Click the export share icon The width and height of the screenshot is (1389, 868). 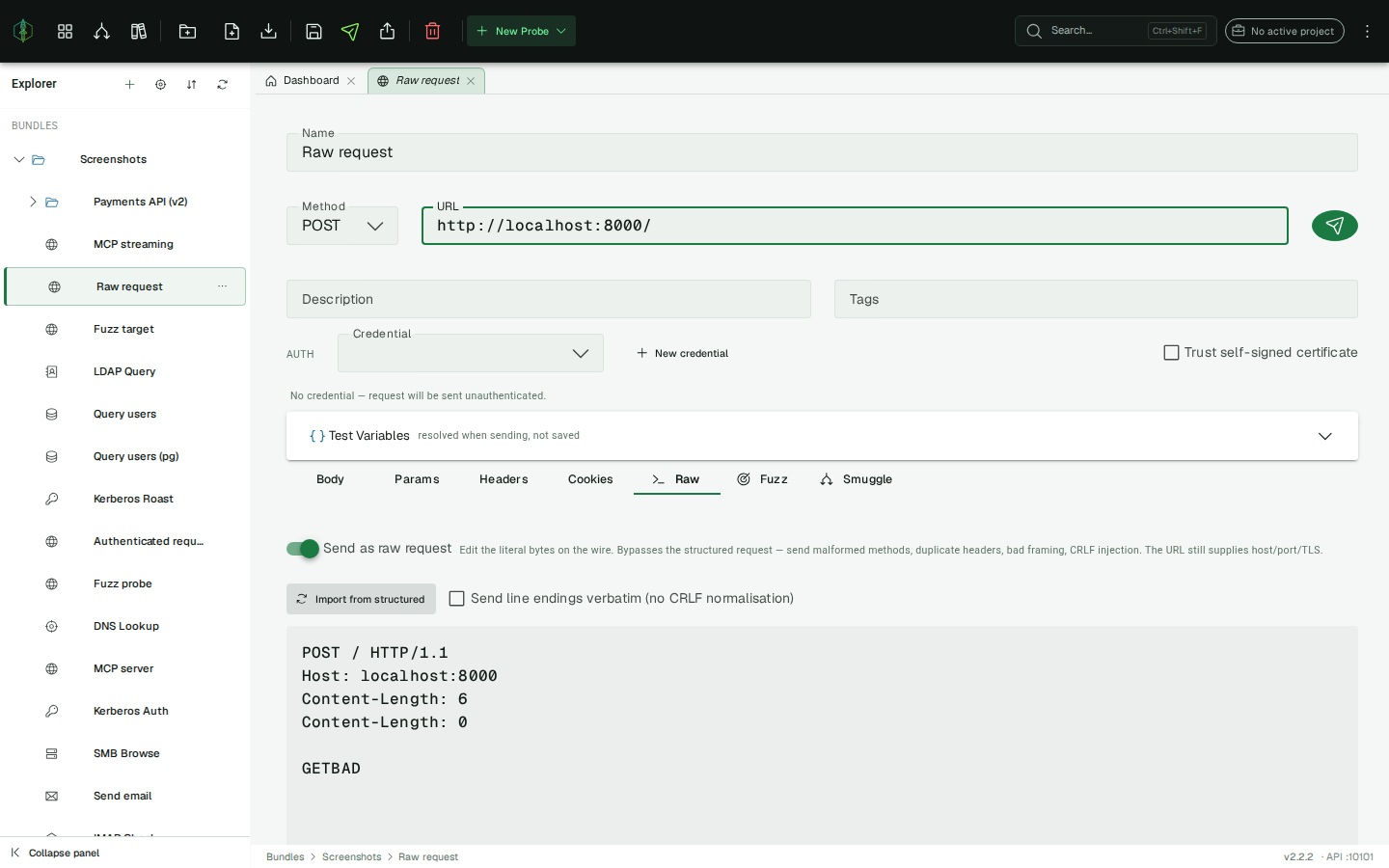[387, 31]
